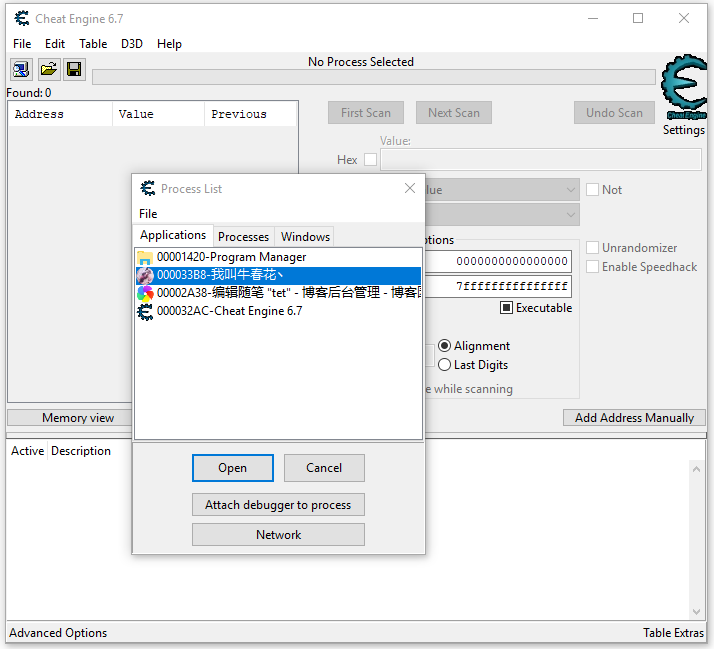The width and height of the screenshot is (714, 649).
Task: Enable the Not checkbox
Action: pos(592,189)
